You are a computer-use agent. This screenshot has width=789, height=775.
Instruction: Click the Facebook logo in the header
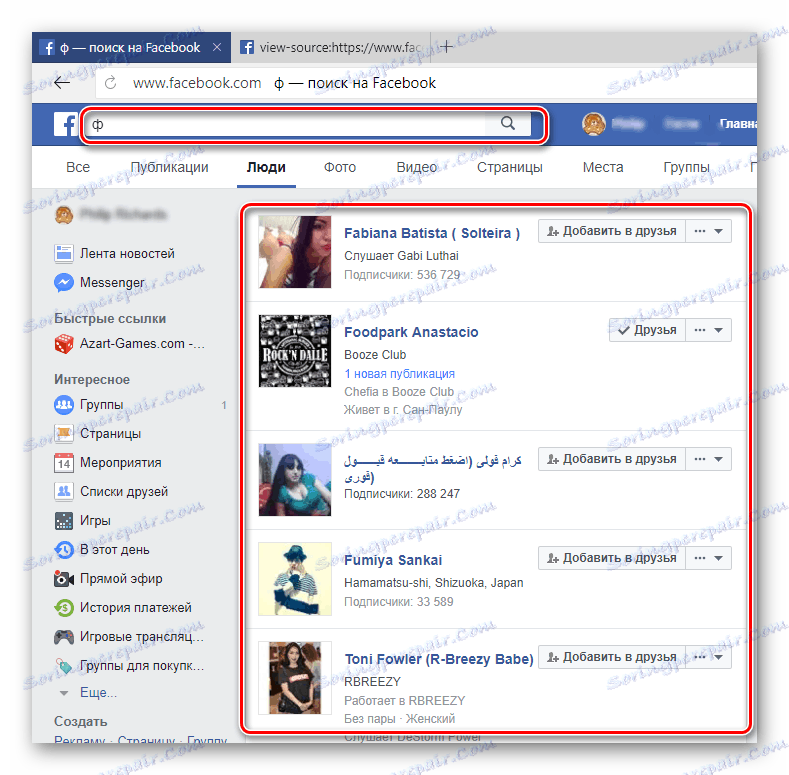[x=65, y=124]
